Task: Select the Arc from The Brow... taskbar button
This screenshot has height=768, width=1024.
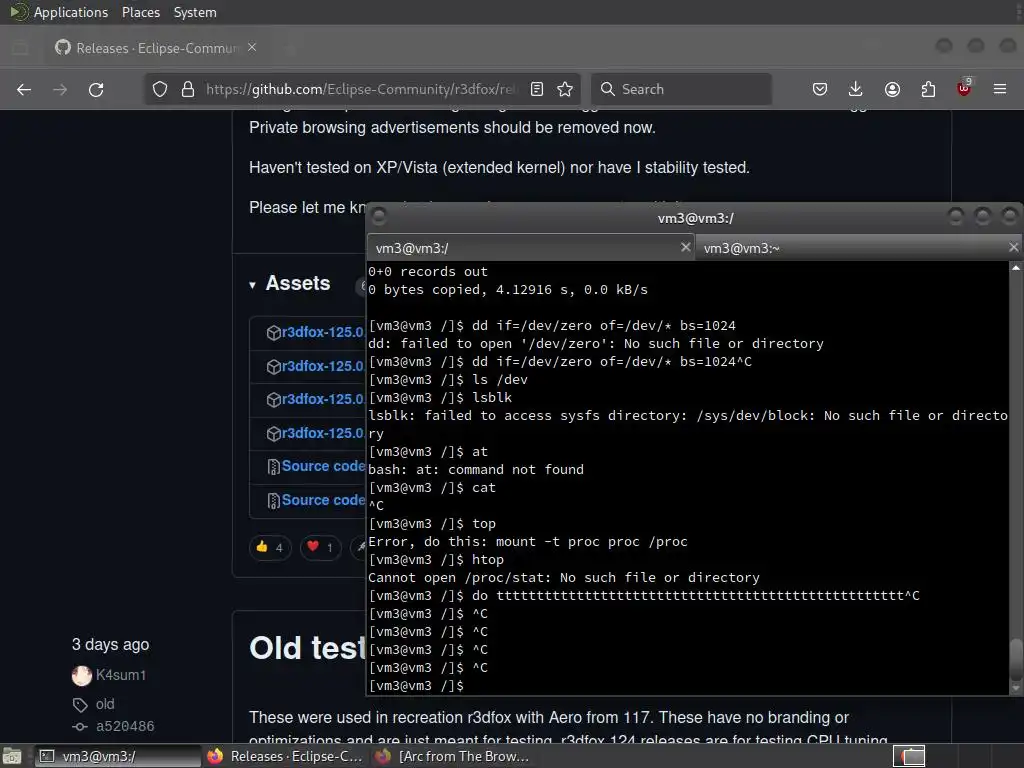Action: (x=453, y=756)
